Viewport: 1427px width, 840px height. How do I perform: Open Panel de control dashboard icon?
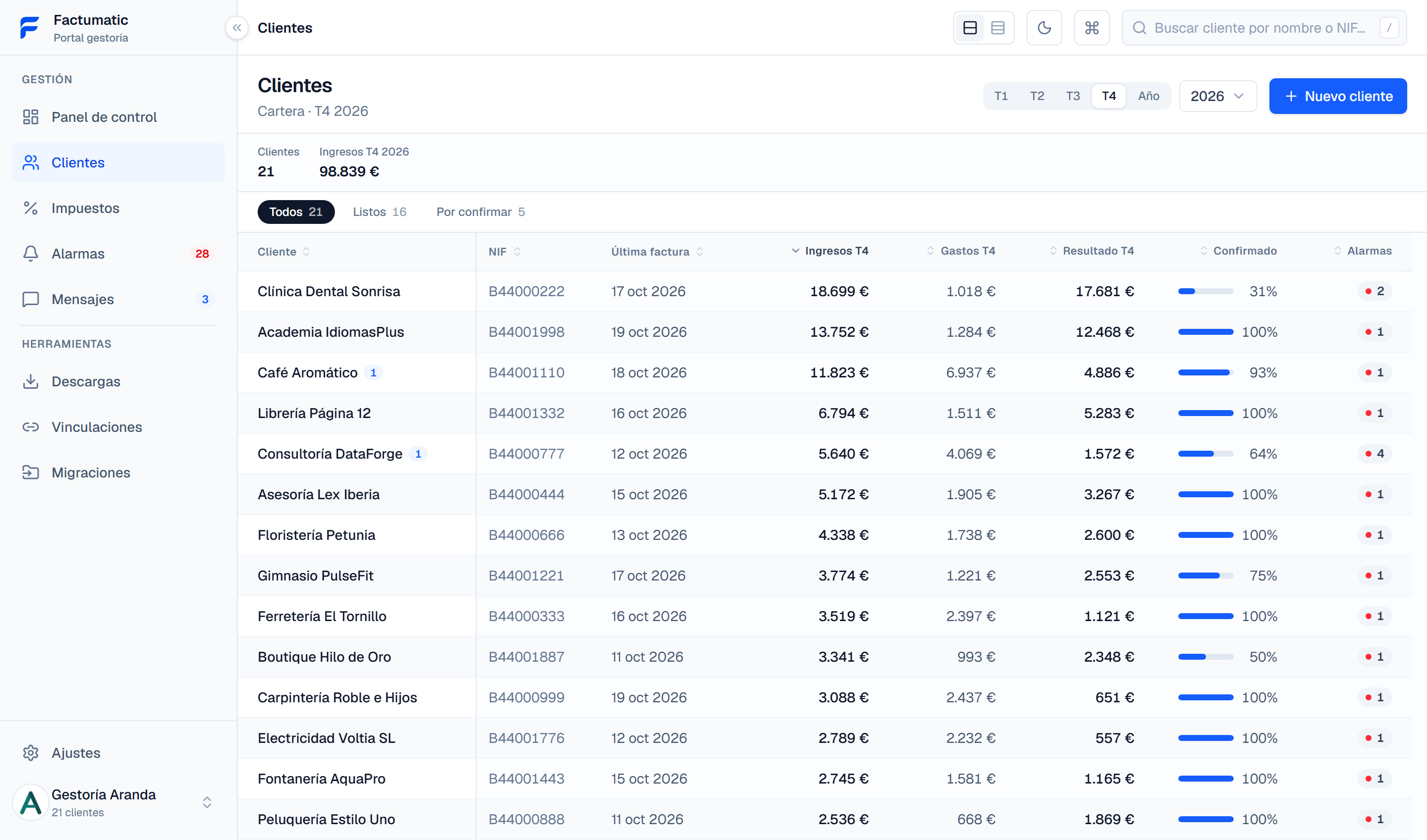[x=31, y=117]
